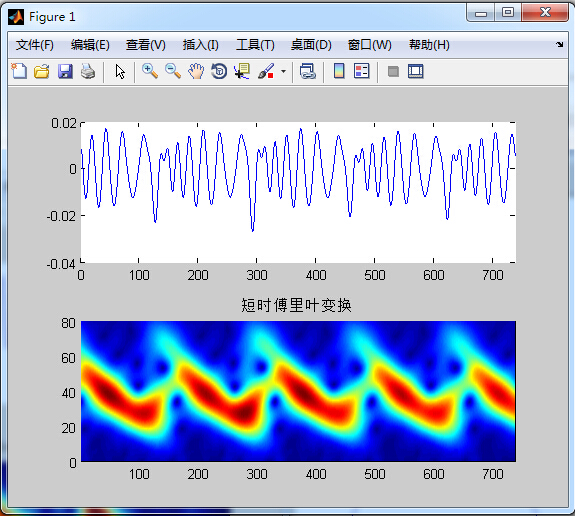
Task: Show plot tools and dock figure
Action: pos(415,71)
